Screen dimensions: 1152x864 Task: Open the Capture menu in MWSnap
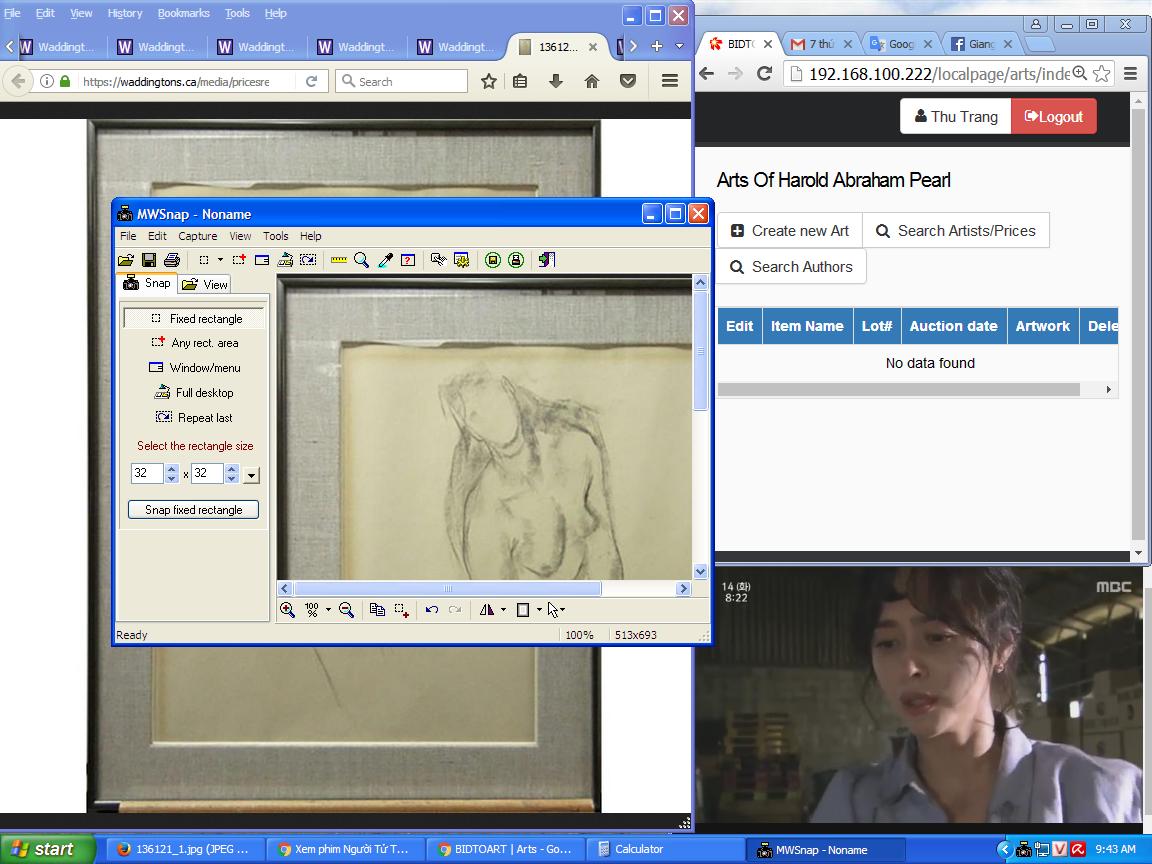(x=197, y=236)
